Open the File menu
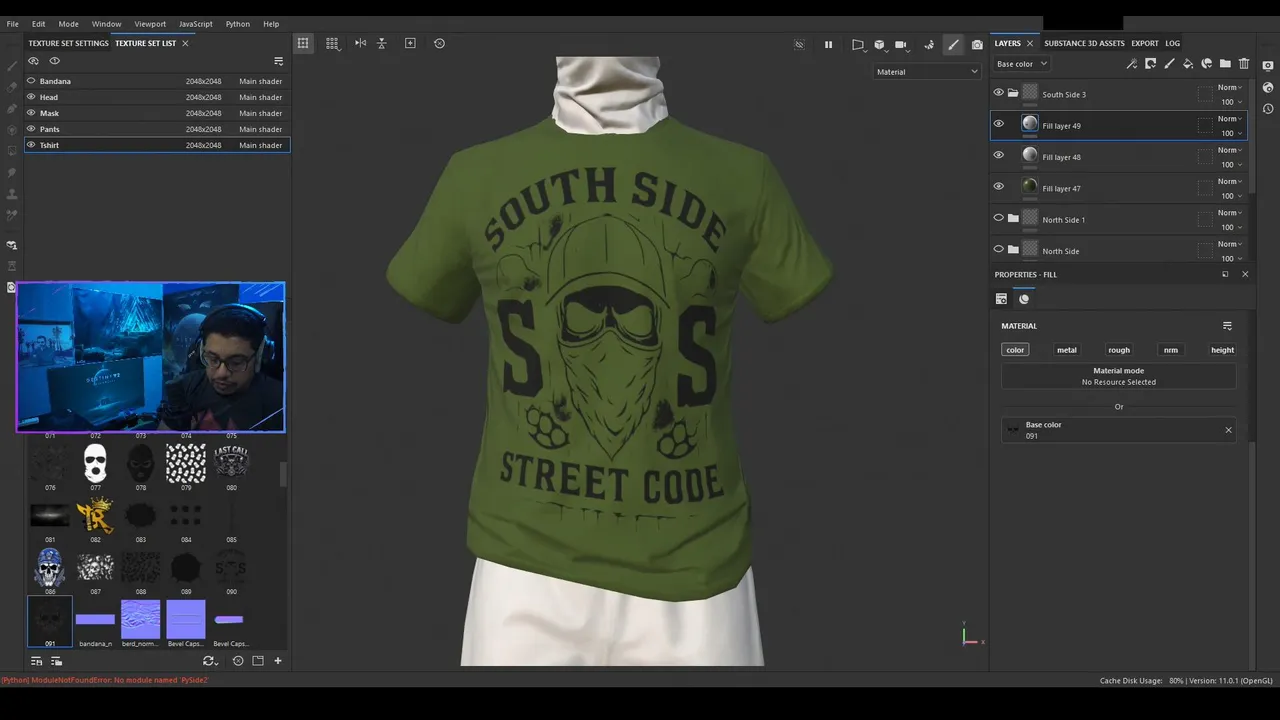The width and height of the screenshot is (1280, 720). (x=13, y=24)
